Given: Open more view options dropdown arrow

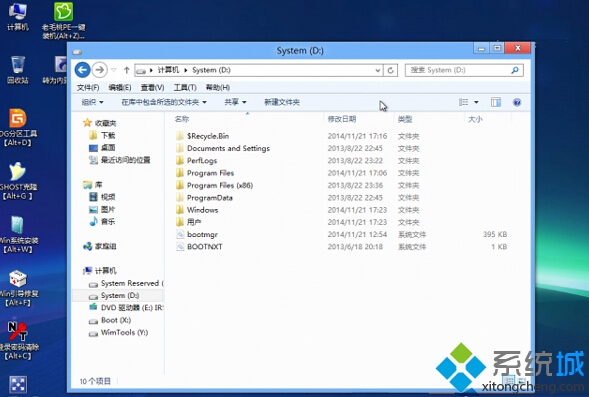Looking at the screenshot, I should click(476, 102).
